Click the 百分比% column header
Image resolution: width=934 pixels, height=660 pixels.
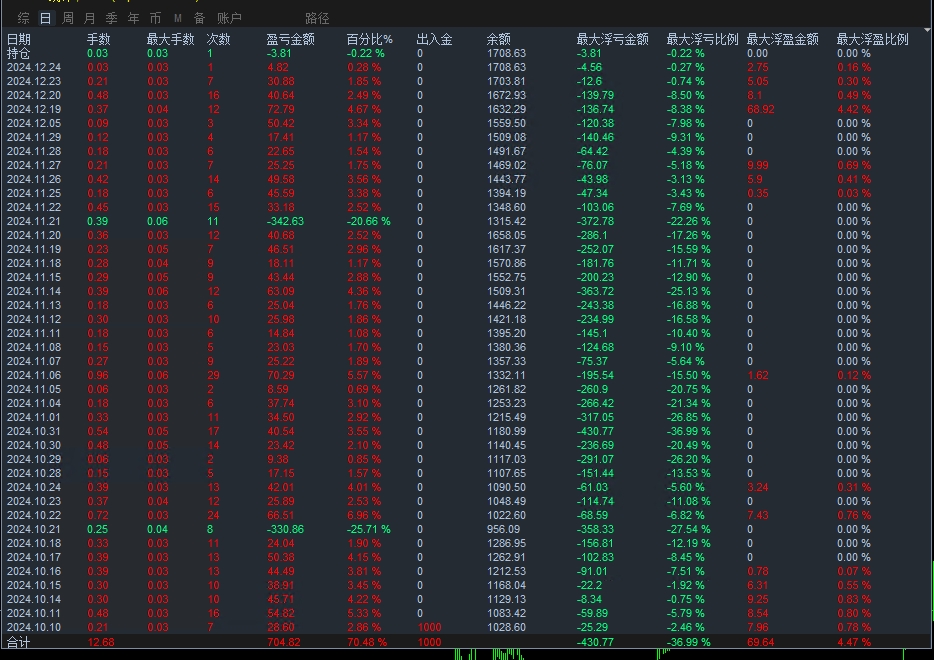(371, 38)
